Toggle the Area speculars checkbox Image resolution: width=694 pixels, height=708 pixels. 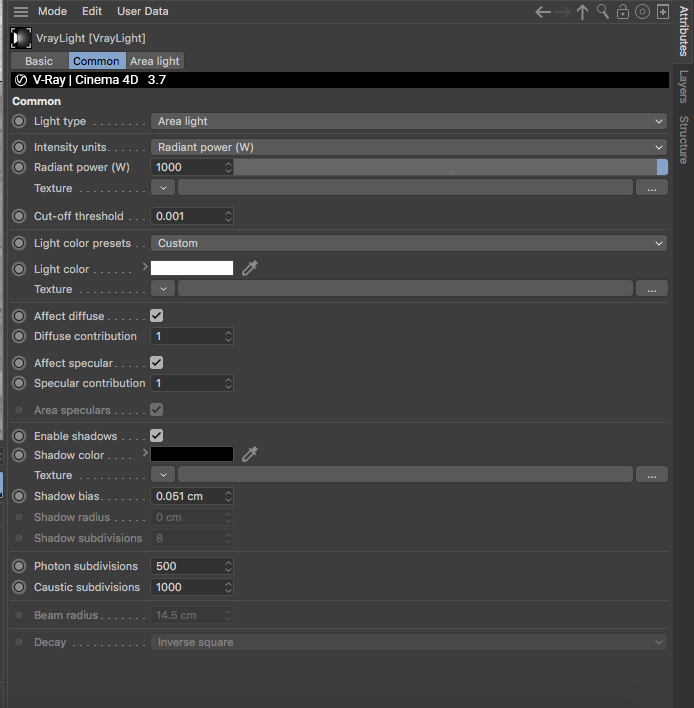157,410
